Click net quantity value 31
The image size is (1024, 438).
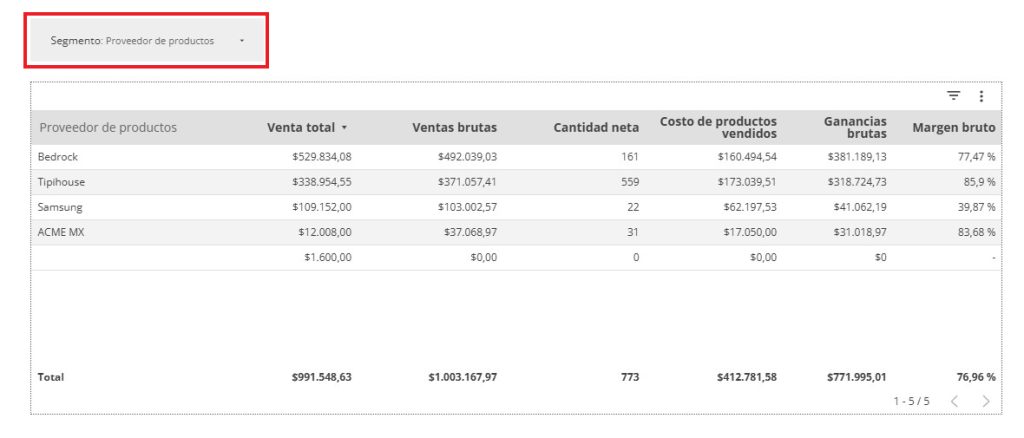click(x=633, y=232)
